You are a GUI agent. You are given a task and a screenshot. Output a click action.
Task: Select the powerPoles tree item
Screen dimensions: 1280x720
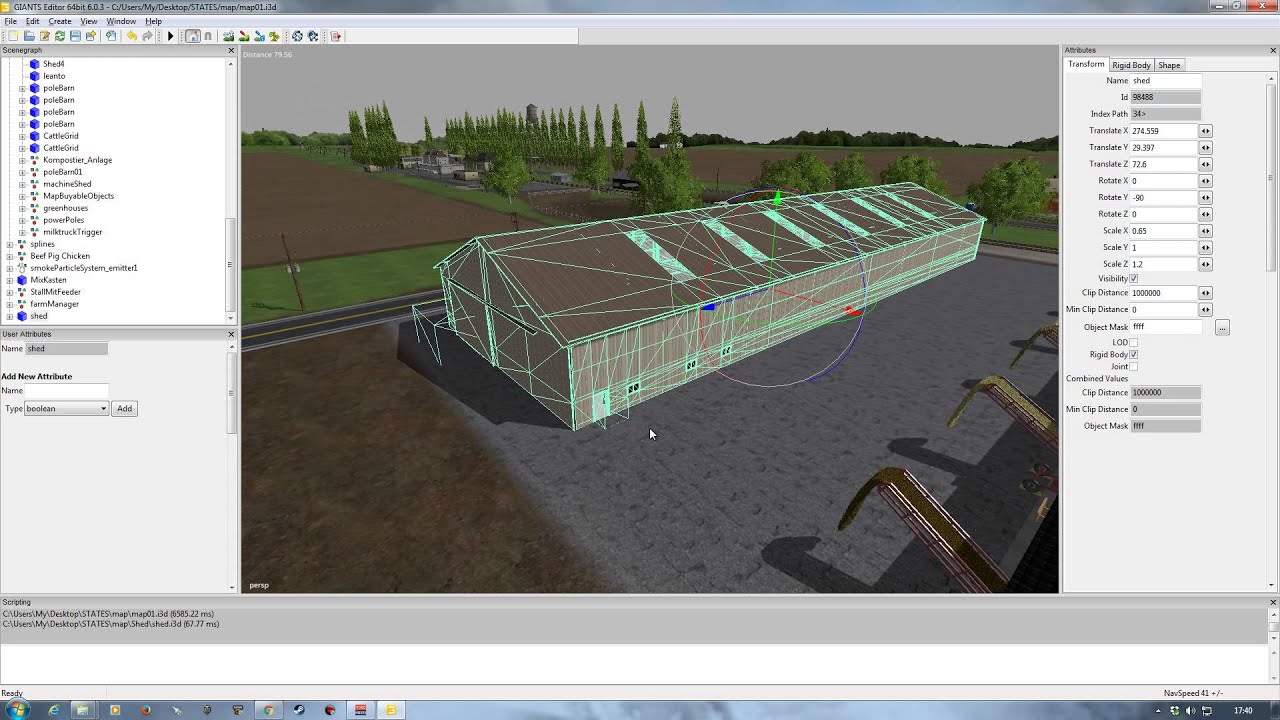64,220
